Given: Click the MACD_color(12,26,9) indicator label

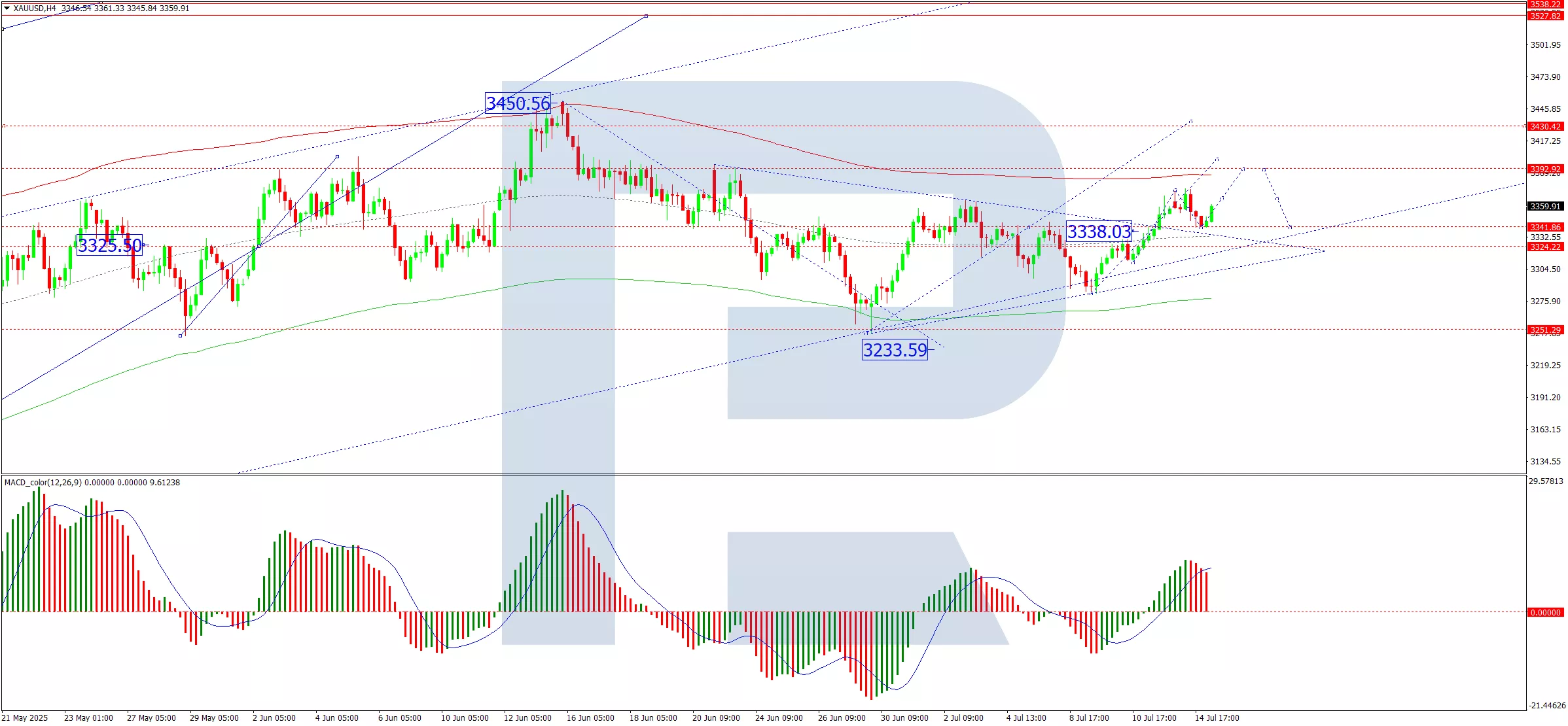Looking at the screenshot, I should pos(43,483).
